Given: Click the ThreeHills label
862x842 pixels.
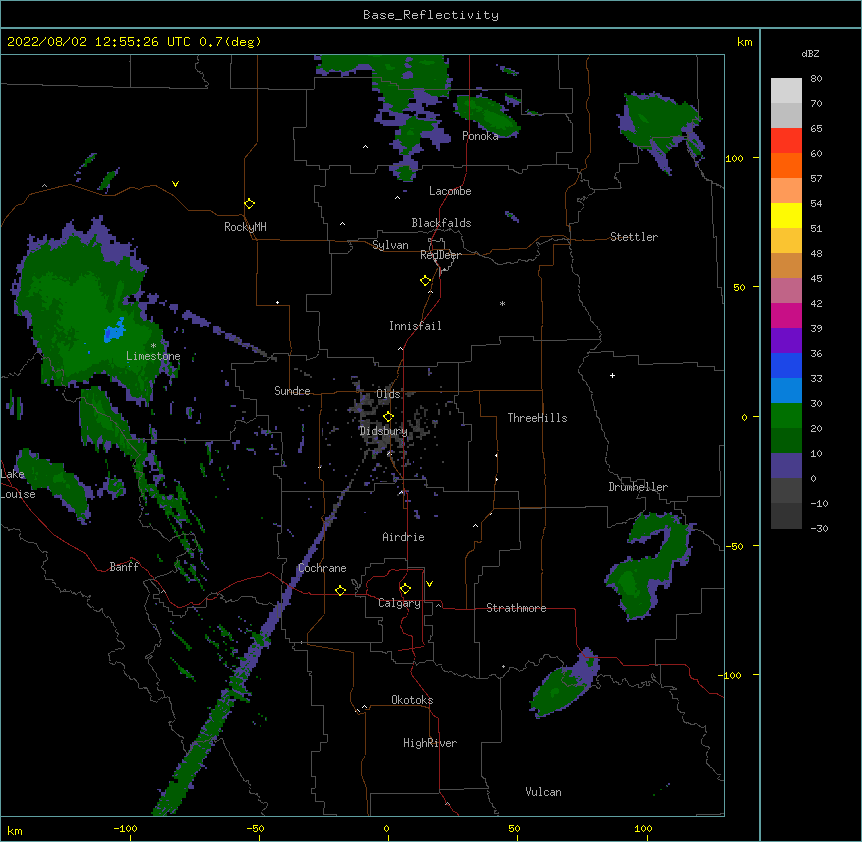Looking at the screenshot, I should [x=537, y=418].
